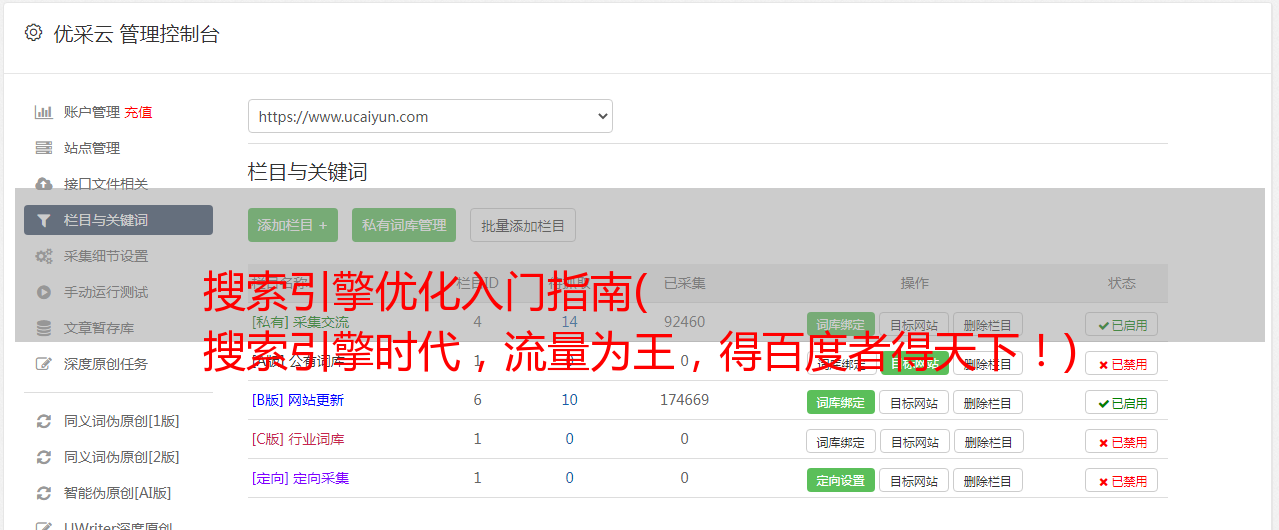Click the red 充值 link
The image size is (1279, 530).
point(138,112)
